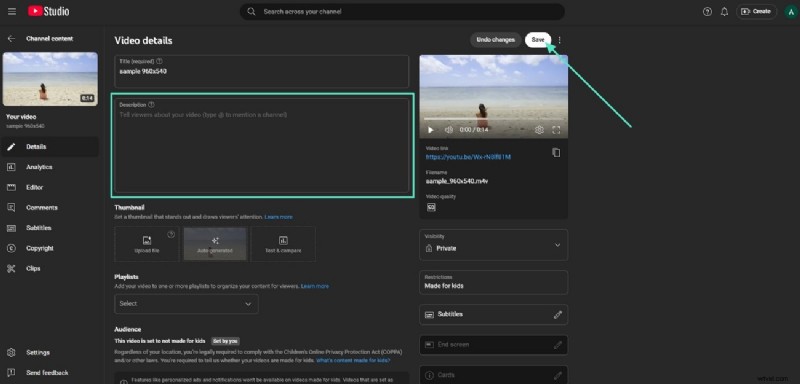Click the Set by you badge
This screenshot has height=384, width=800.
click(x=226, y=341)
